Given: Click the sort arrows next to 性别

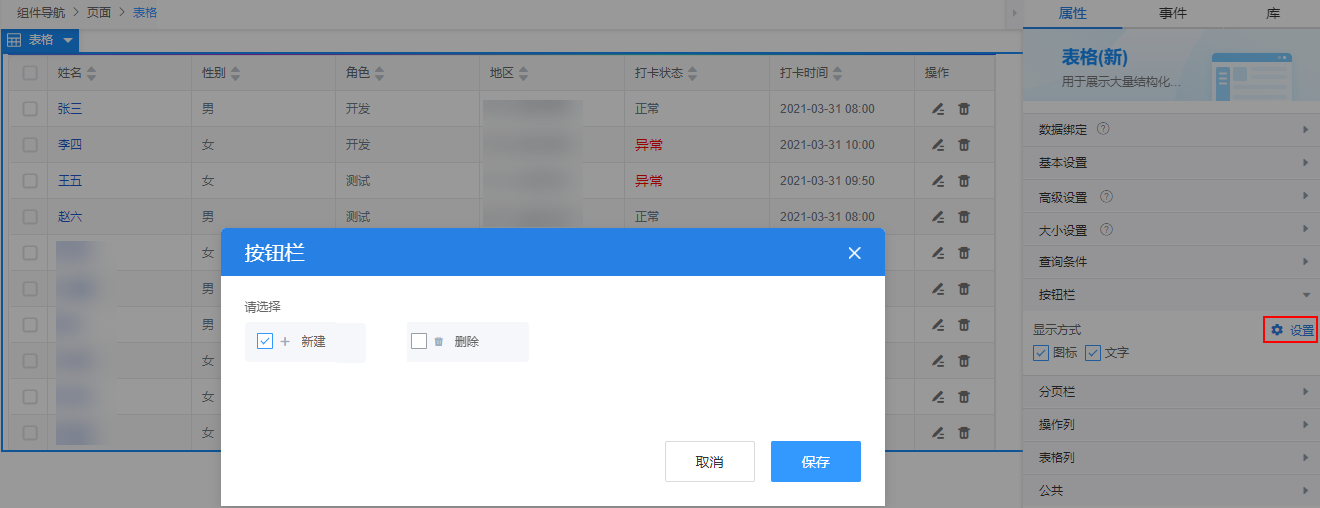Looking at the screenshot, I should [x=235, y=73].
